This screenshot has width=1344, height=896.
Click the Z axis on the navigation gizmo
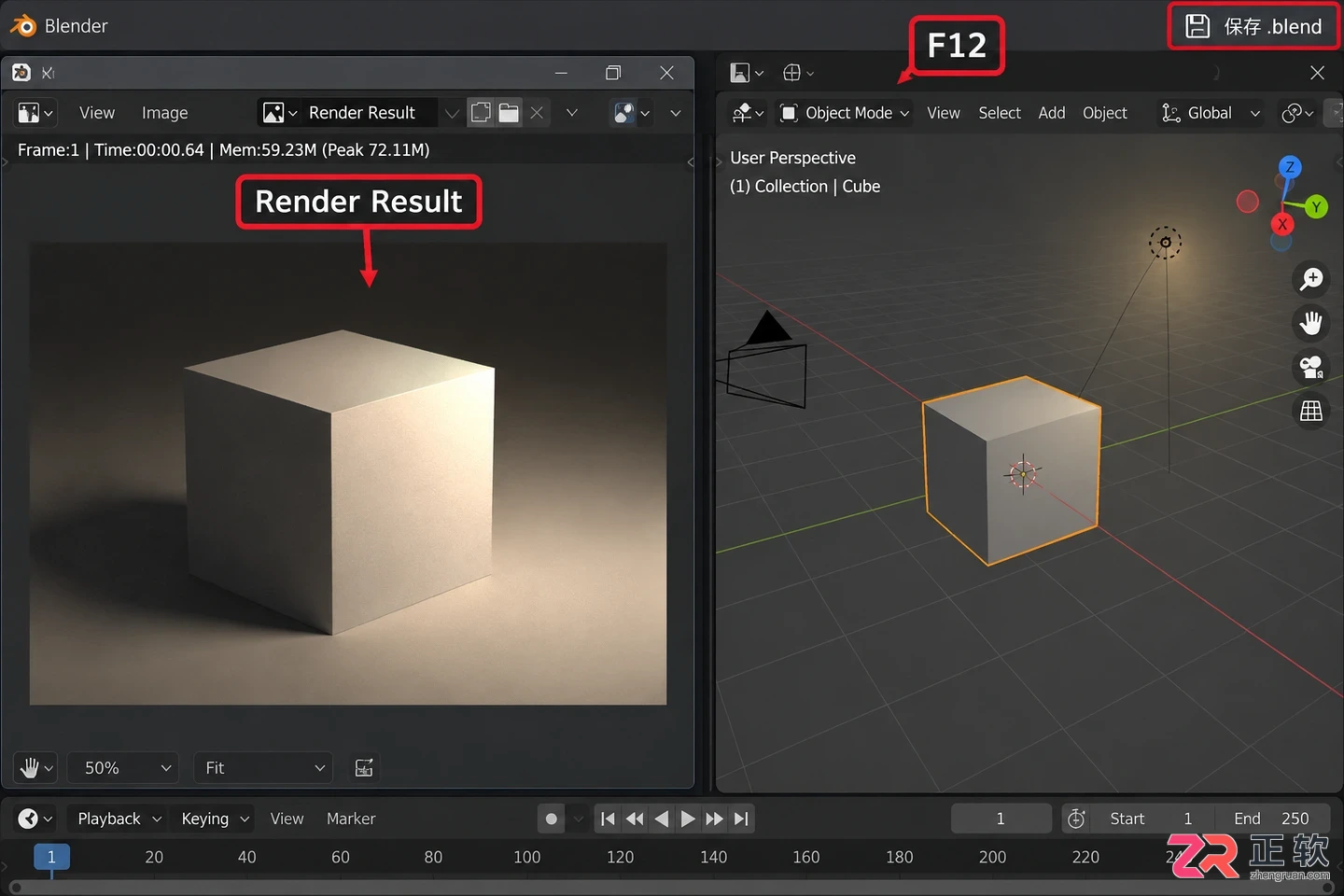(x=1290, y=167)
